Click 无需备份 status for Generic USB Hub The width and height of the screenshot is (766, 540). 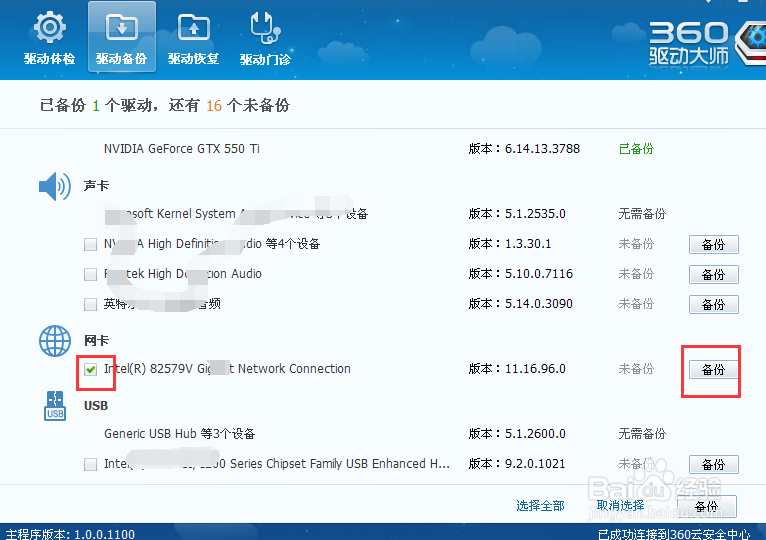click(642, 433)
